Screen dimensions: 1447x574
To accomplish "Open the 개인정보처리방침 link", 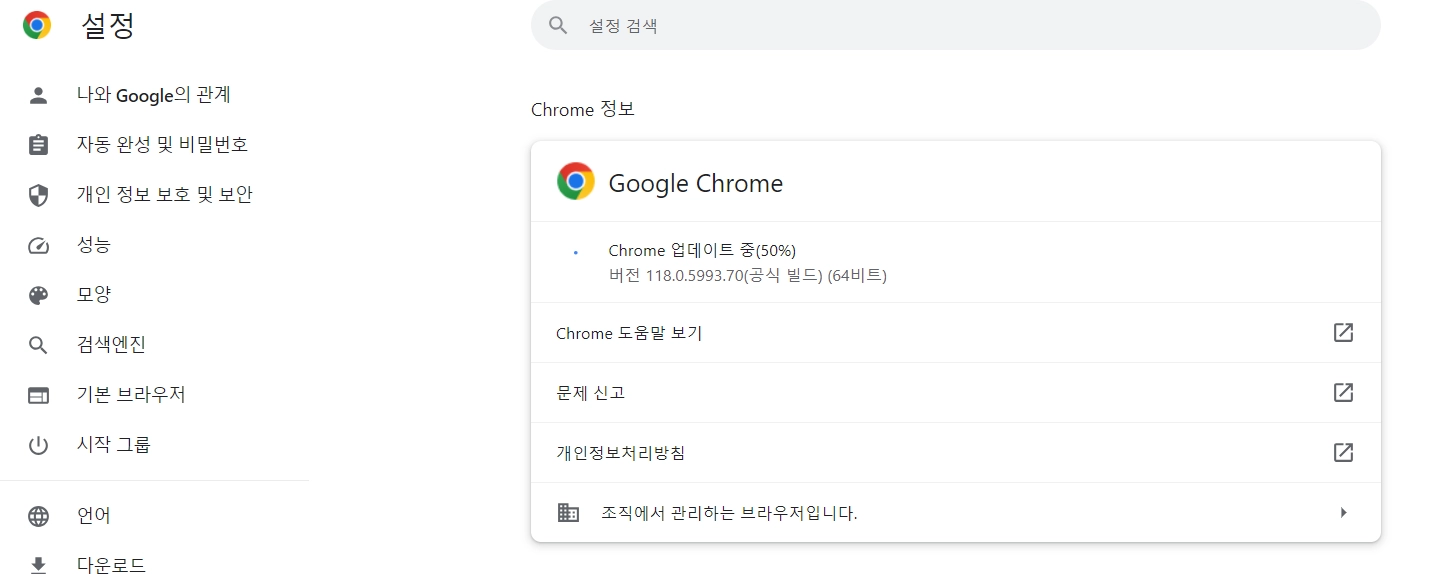I will point(620,453).
